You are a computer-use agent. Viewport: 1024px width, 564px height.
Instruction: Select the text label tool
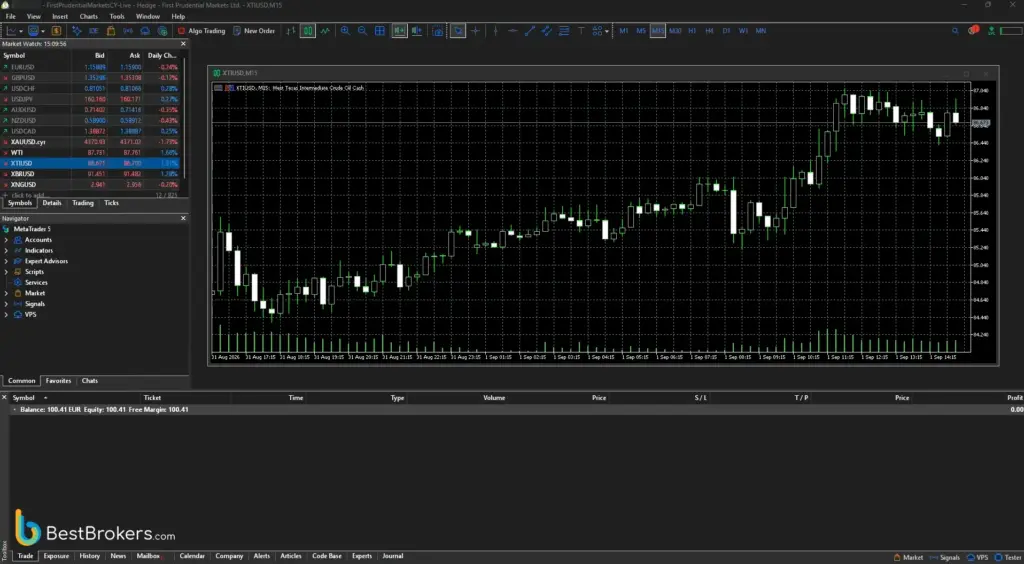pos(581,31)
